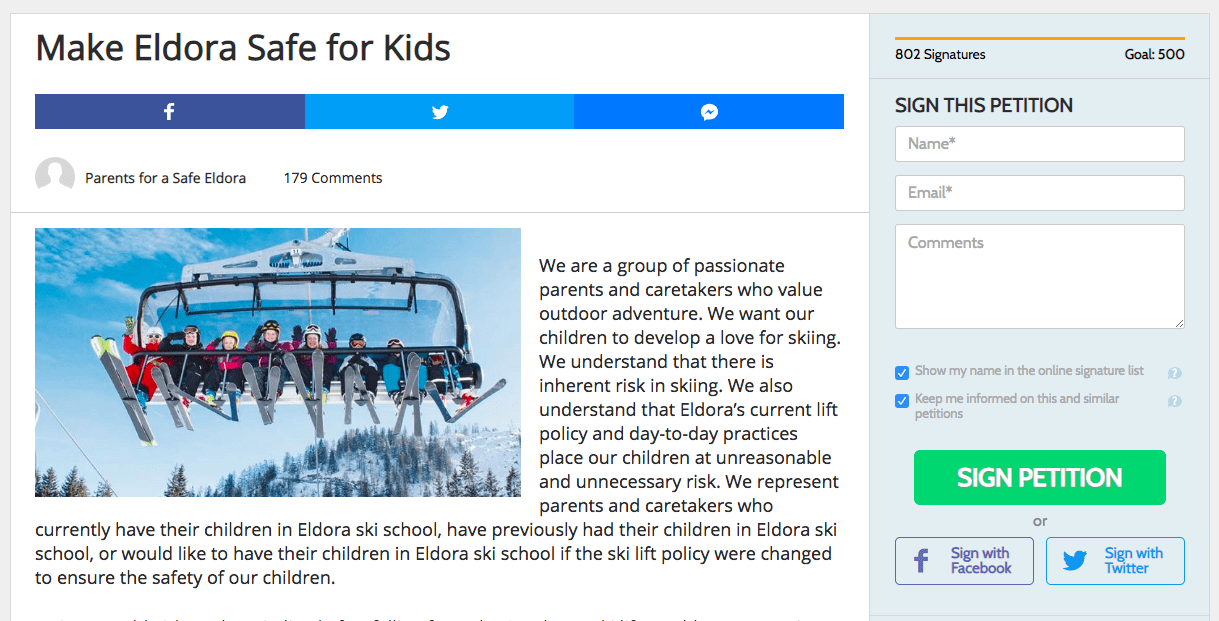Click Twitter logo in Sign with Twitter
This screenshot has width=1219, height=621.
click(x=1075, y=561)
